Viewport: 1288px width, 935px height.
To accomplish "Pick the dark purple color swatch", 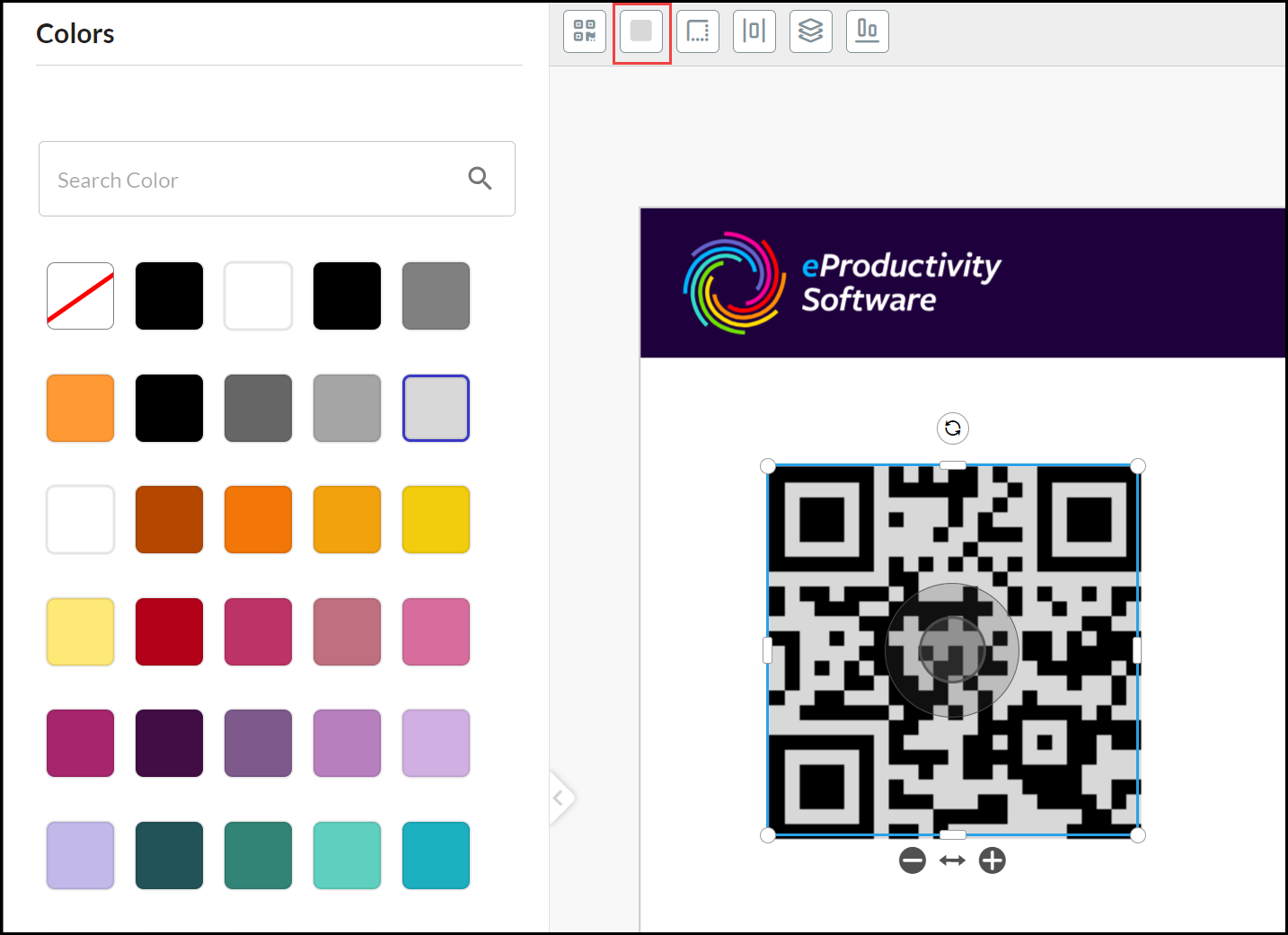I will click(169, 744).
